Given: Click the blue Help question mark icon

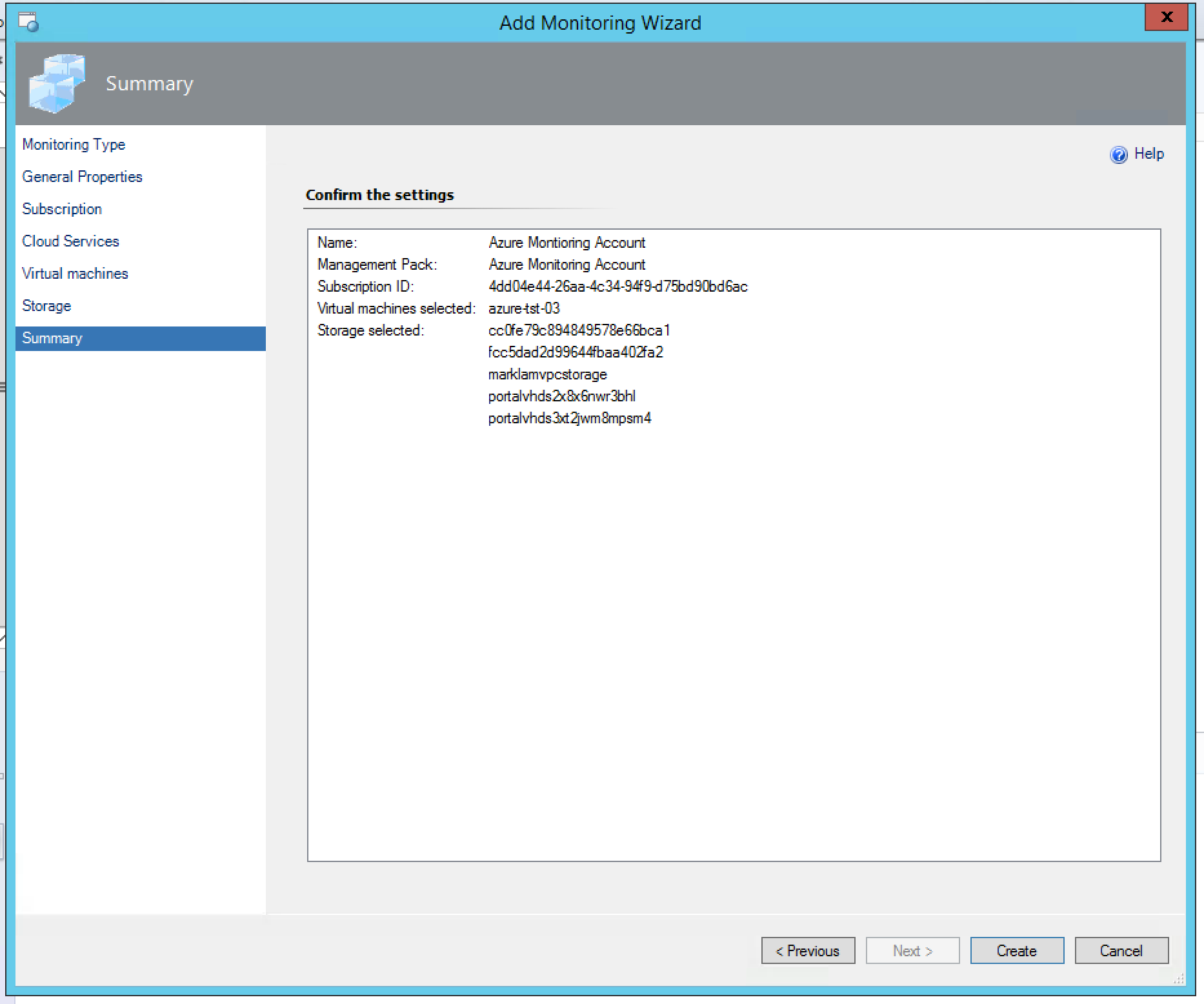Looking at the screenshot, I should [1118, 154].
